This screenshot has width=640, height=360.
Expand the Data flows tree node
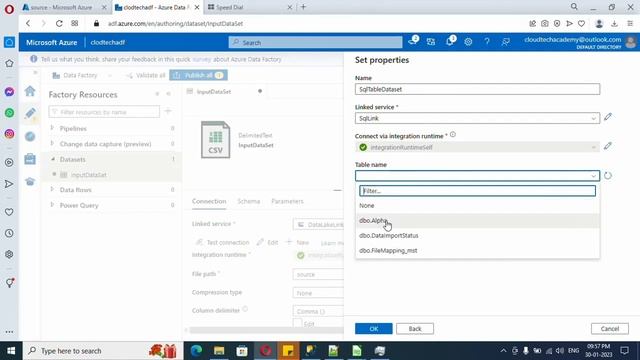tap(52, 190)
